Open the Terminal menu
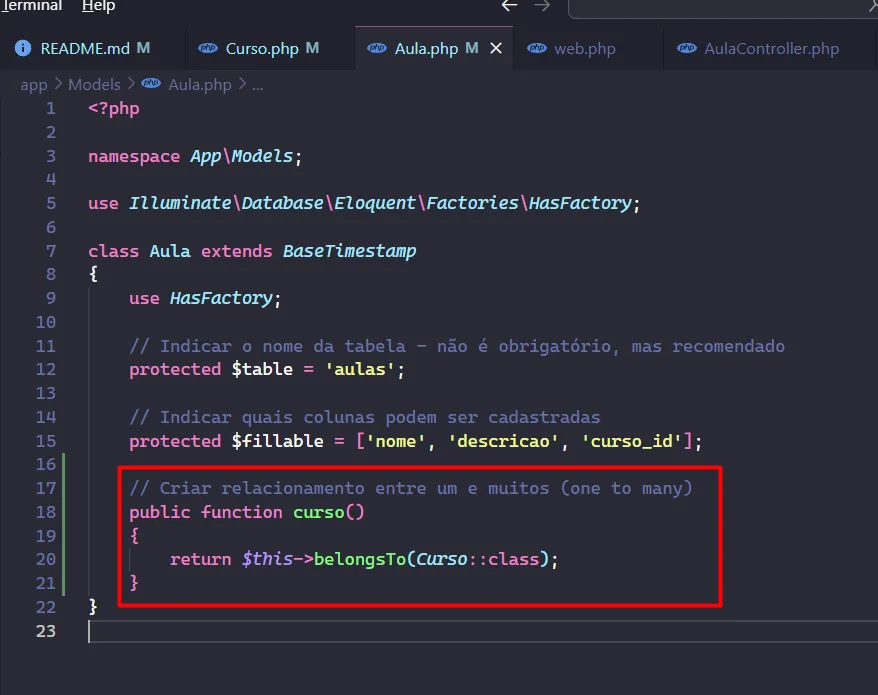Image resolution: width=878 pixels, height=695 pixels. 32,6
